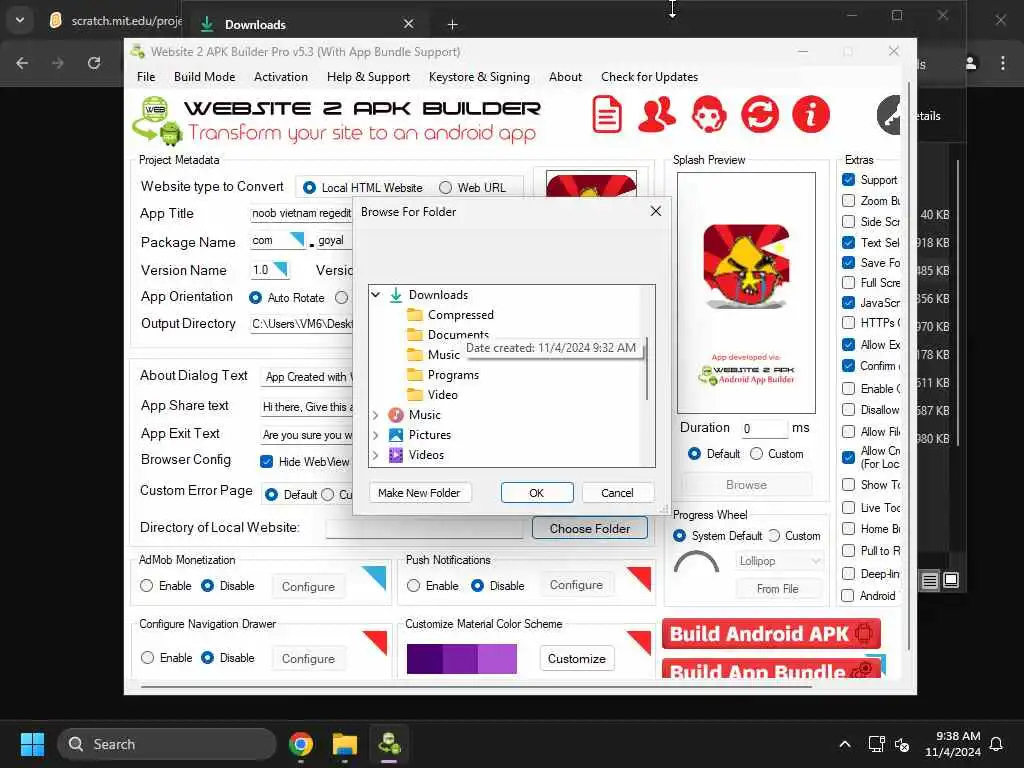
Task: Click the red refresh update icon
Action: 760,114
